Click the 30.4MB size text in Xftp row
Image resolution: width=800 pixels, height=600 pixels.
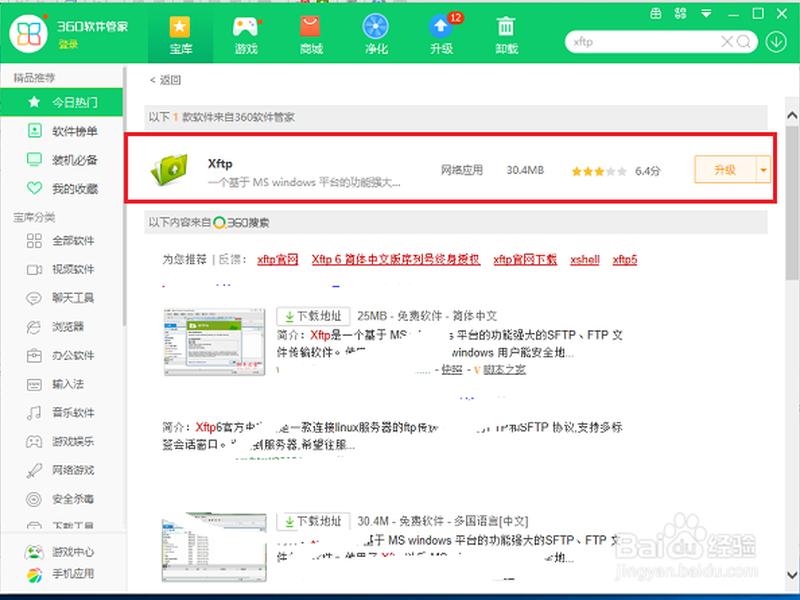pos(525,170)
